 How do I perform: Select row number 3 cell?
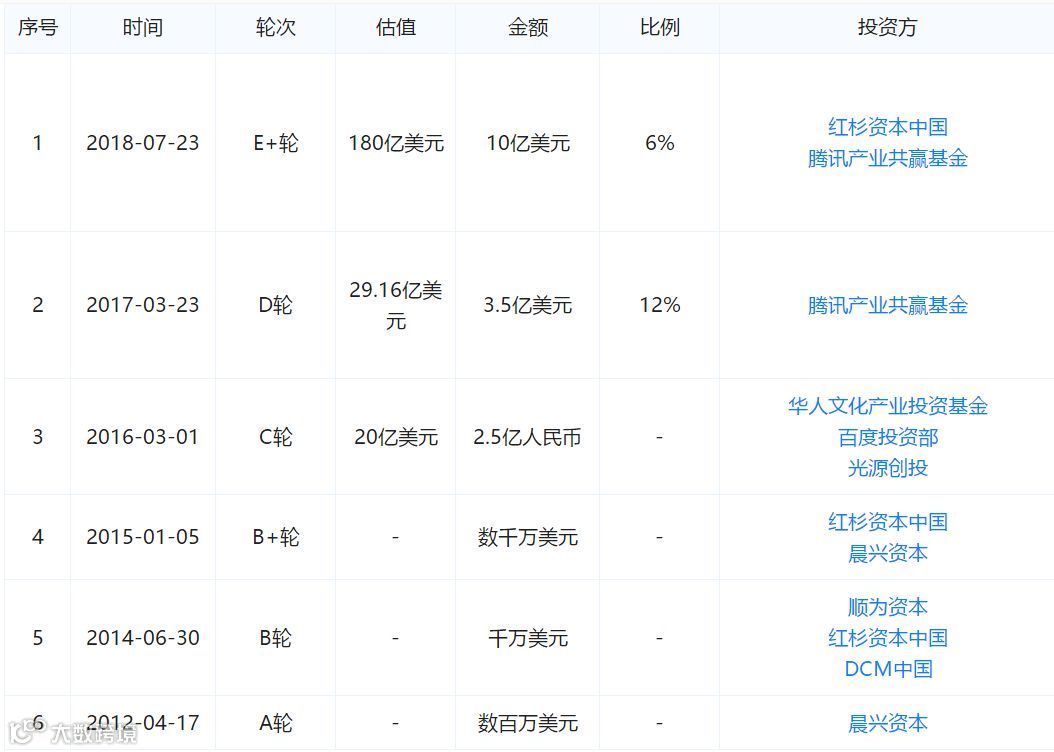pyautogui.click(x=38, y=437)
